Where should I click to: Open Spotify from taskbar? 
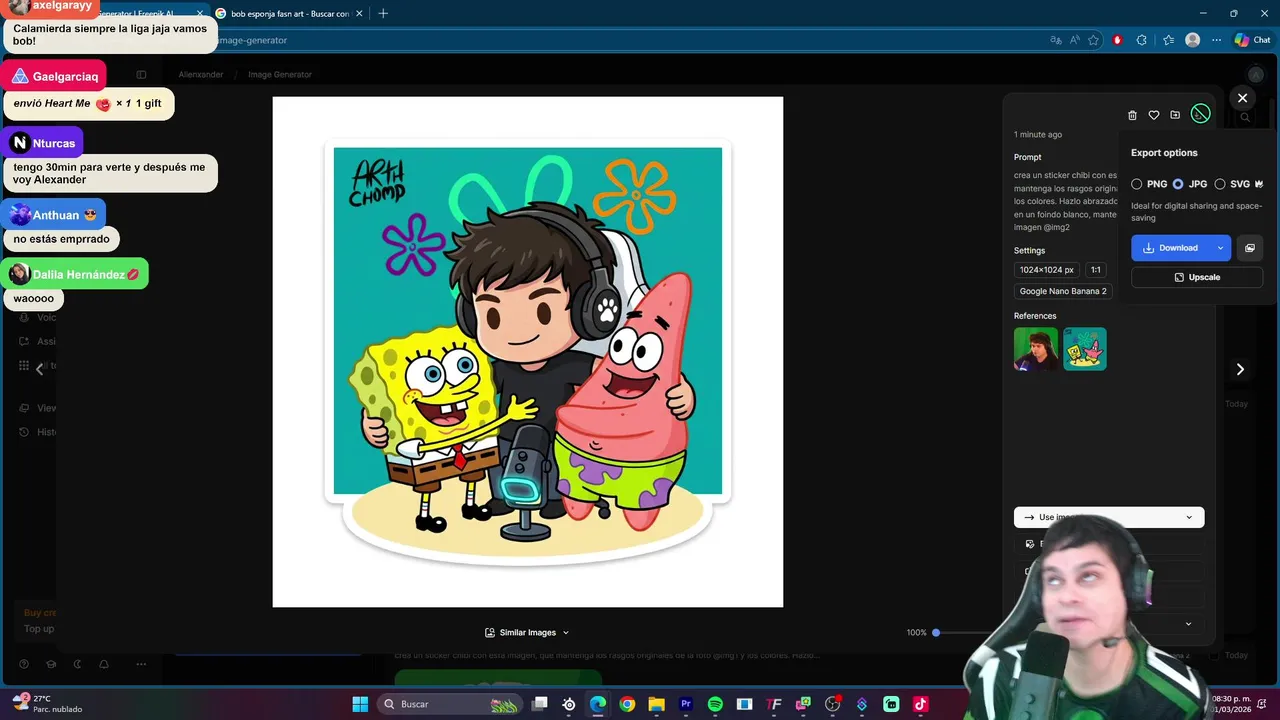tap(715, 704)
